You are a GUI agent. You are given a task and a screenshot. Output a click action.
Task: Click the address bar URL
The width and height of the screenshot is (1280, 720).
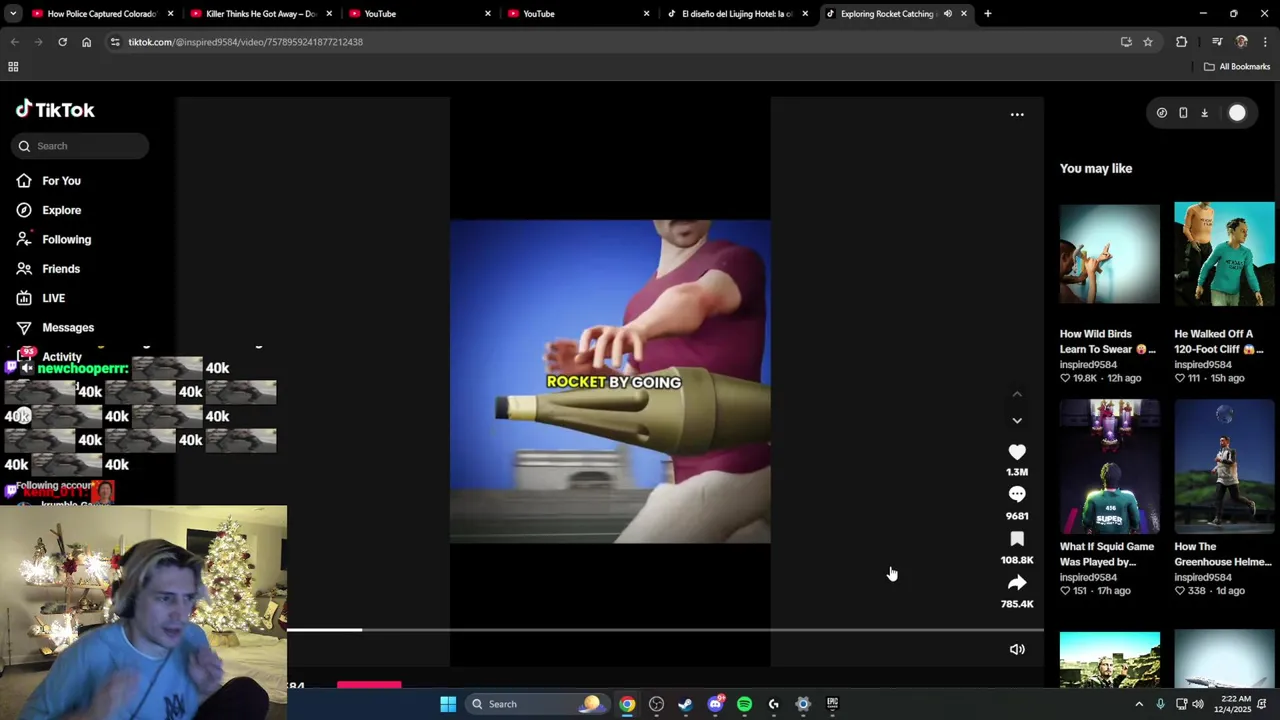(x=245, y=42)
